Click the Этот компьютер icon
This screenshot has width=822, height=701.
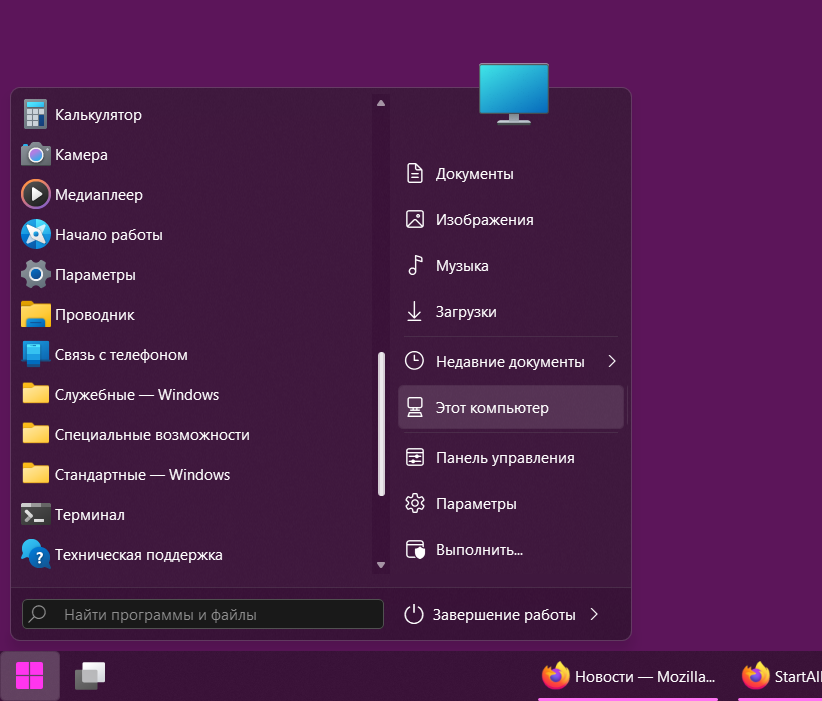tap(415, 407)
